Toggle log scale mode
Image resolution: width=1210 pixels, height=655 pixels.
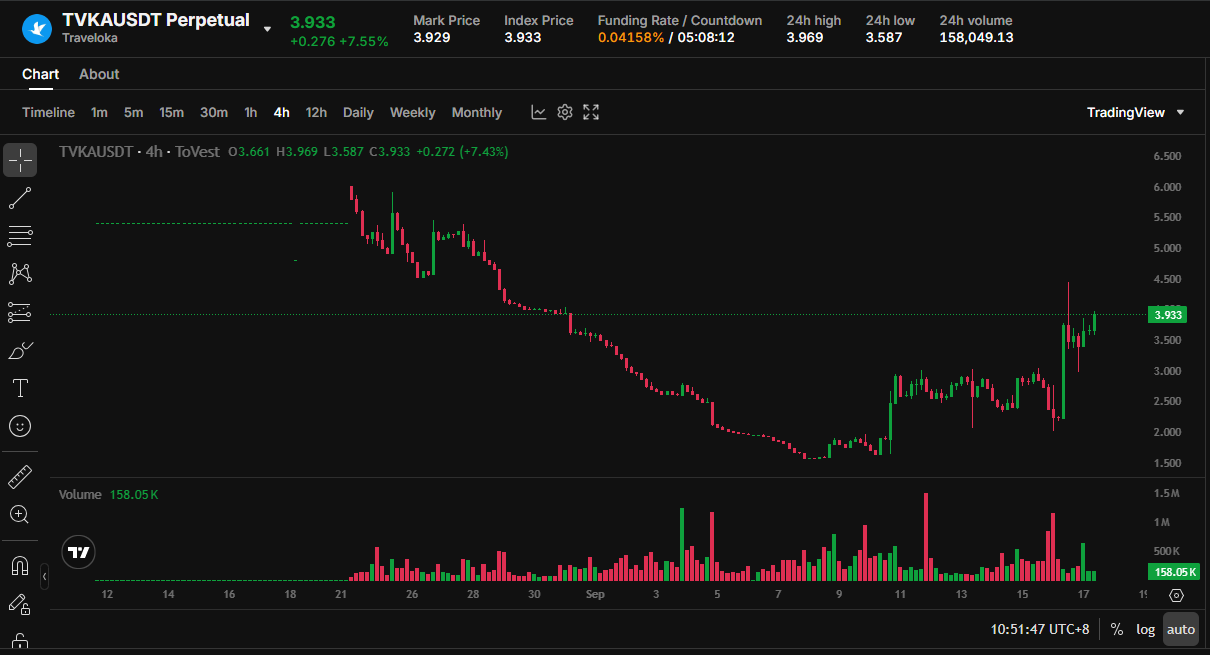pos(1146,629)
